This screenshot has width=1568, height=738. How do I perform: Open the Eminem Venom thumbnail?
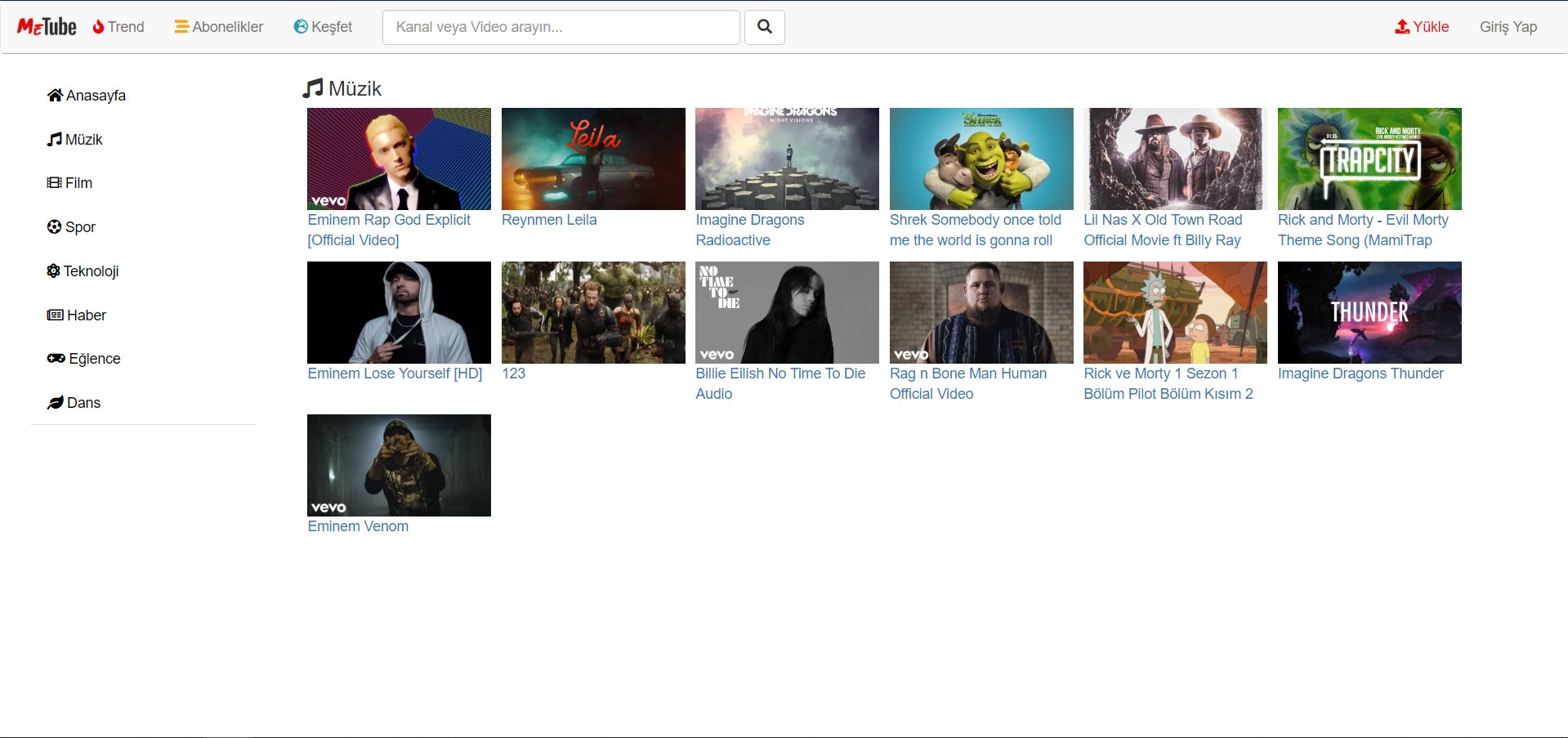click(398, 465)
